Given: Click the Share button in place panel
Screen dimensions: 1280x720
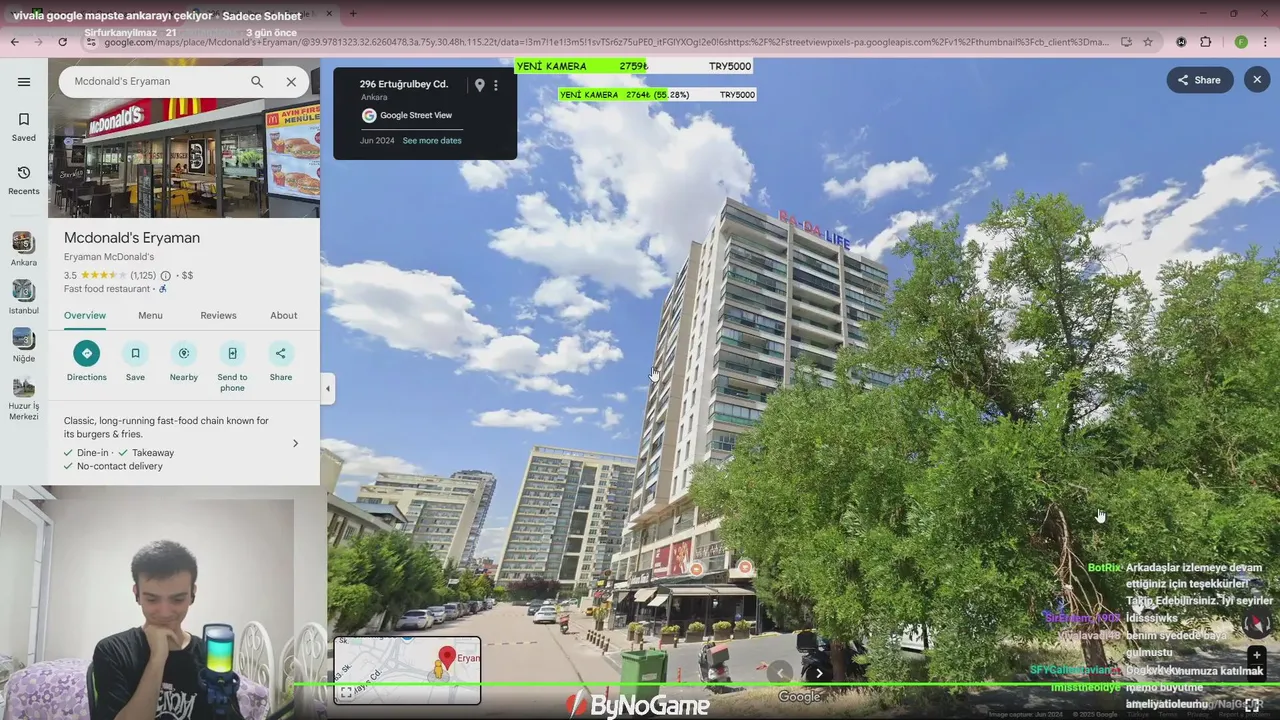Looking at the screenshot, I should point(281,361).
